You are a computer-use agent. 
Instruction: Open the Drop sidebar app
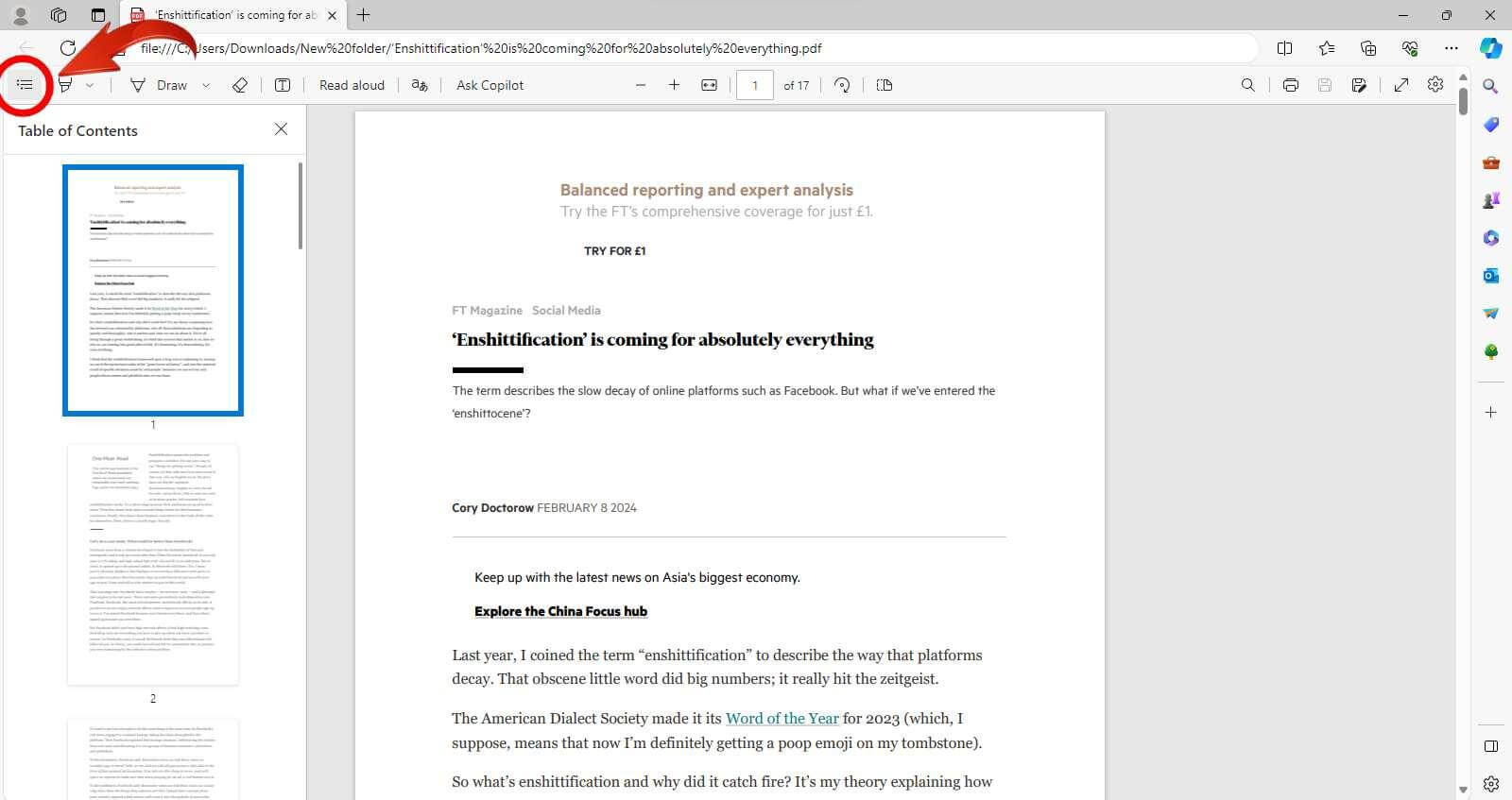(1491, 314)
